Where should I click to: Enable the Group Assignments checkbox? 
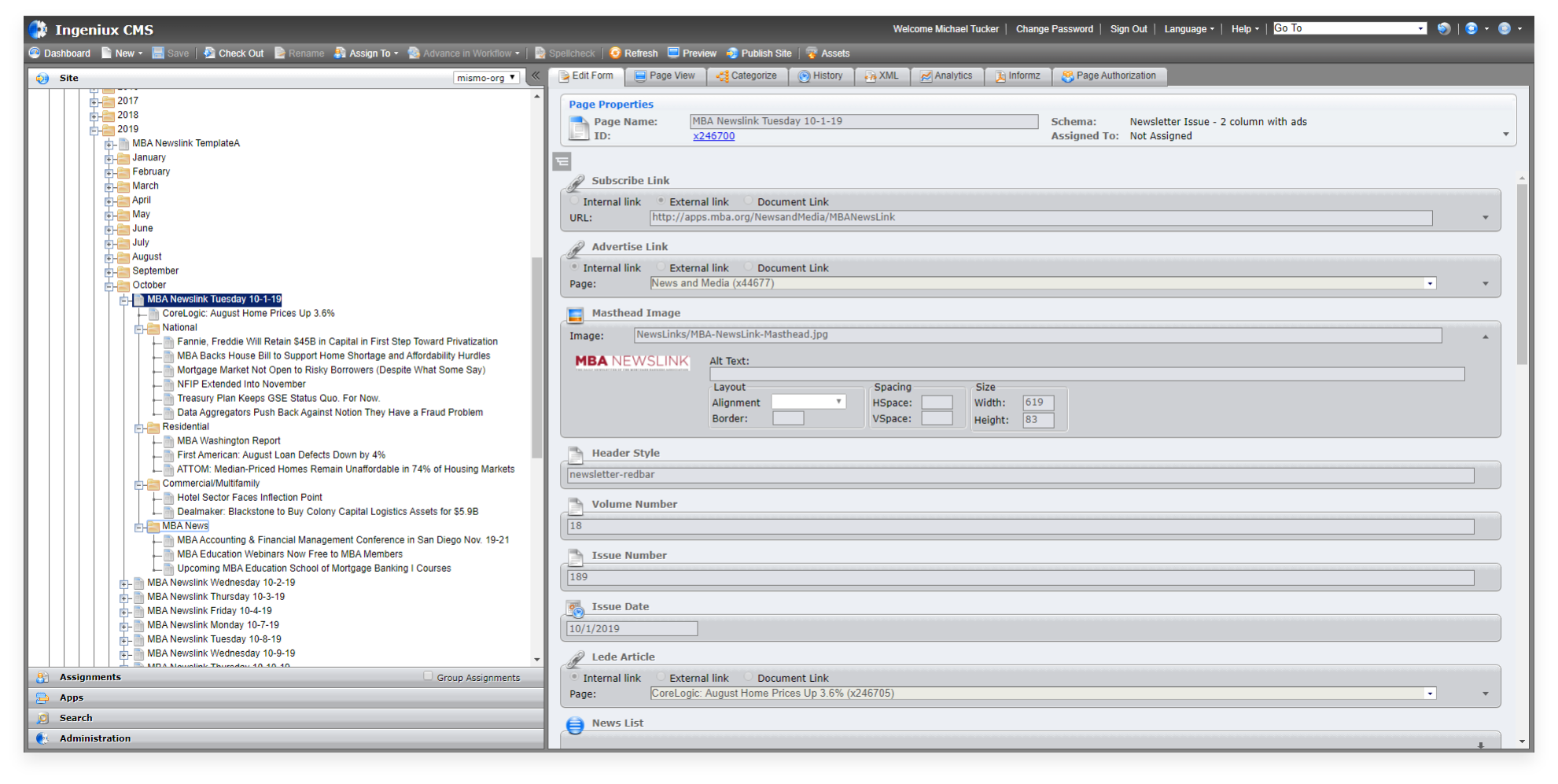pyautogui.click(x=428, y=675)
